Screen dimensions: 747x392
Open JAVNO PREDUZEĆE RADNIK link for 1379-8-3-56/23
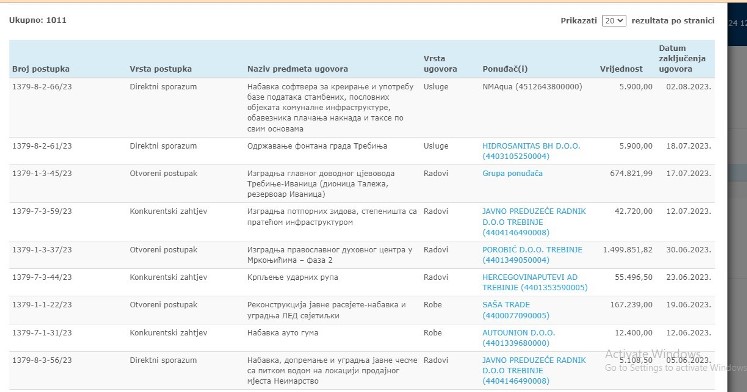click(x=534, y=371)
